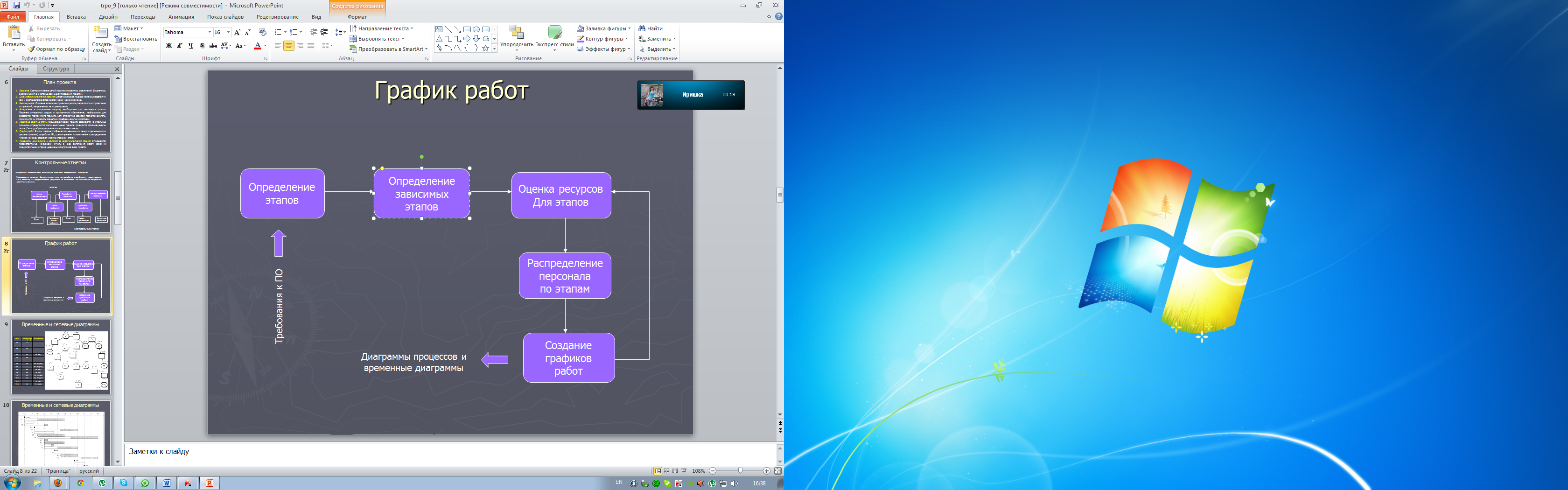Switch to Вставка (Insert) ribbon tab
The height and width of the screenshot is (490, 1568).
click(x=76, y=17)
